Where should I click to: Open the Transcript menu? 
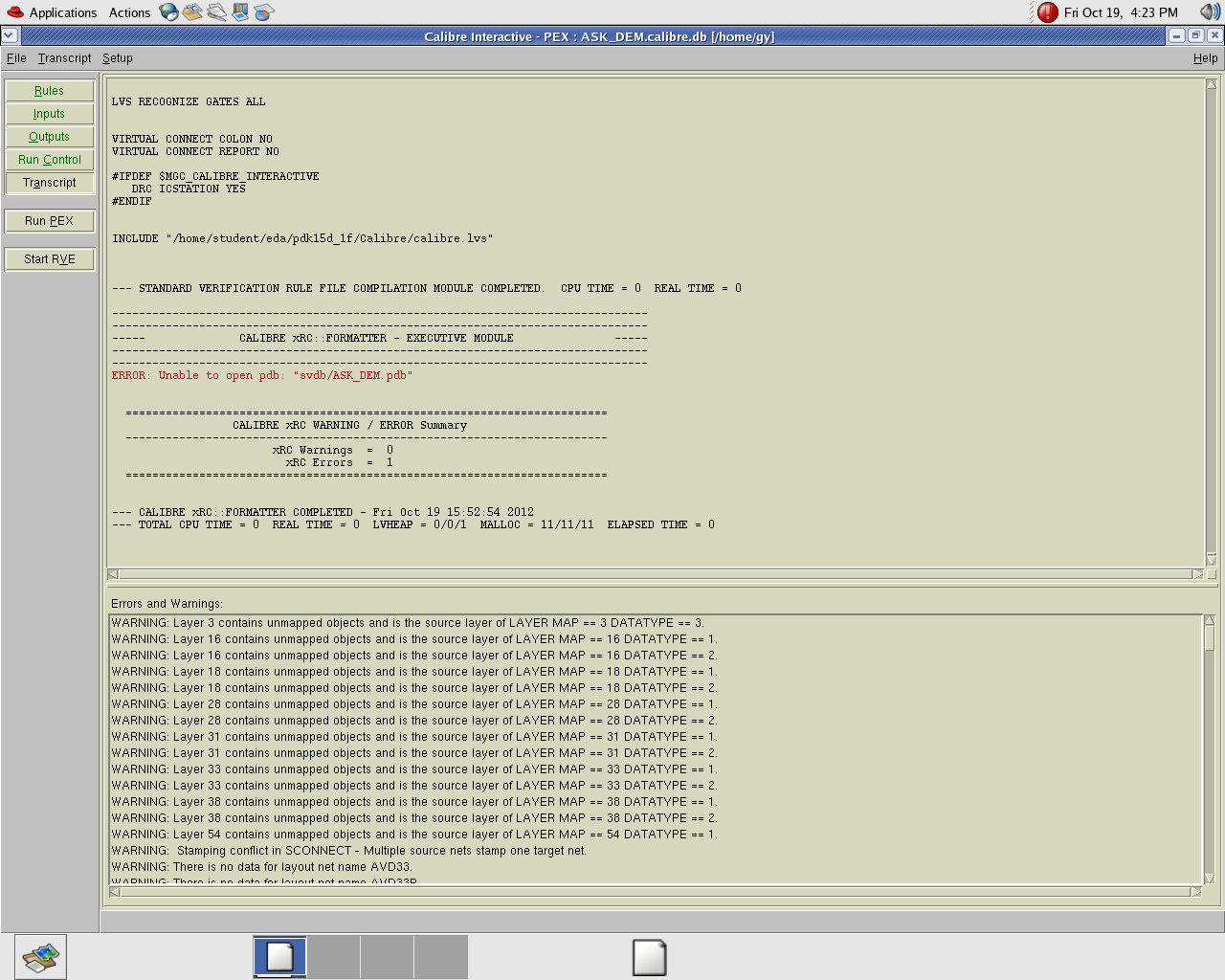point(64,58)
